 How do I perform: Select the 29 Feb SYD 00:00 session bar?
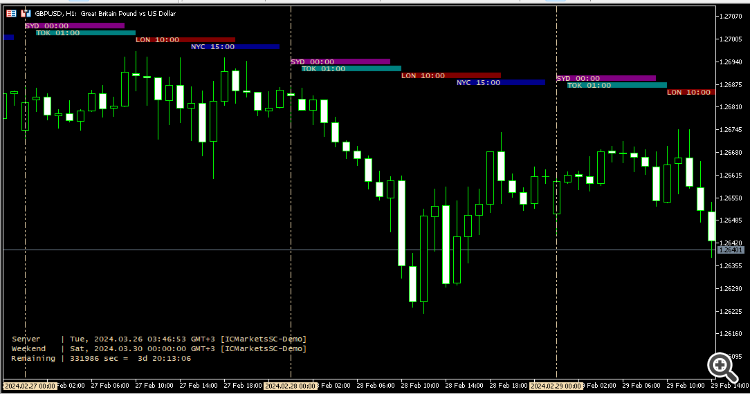click(606, 78)
